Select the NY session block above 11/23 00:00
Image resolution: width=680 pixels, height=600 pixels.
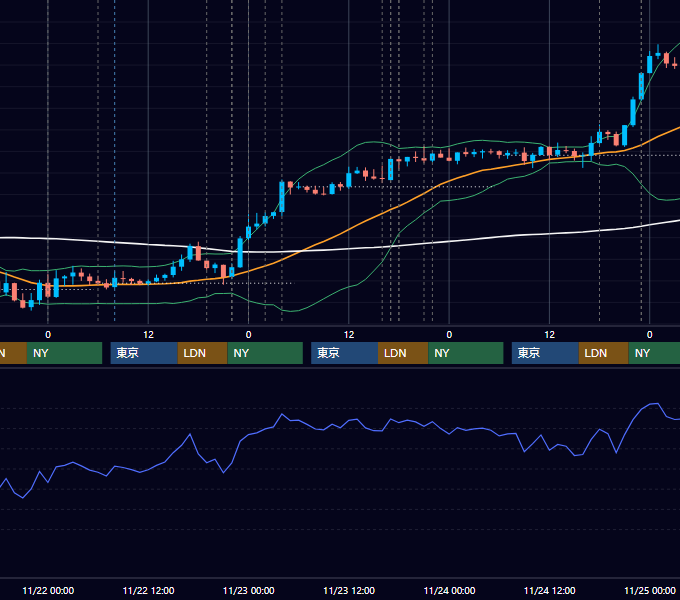tap(265, 353)
